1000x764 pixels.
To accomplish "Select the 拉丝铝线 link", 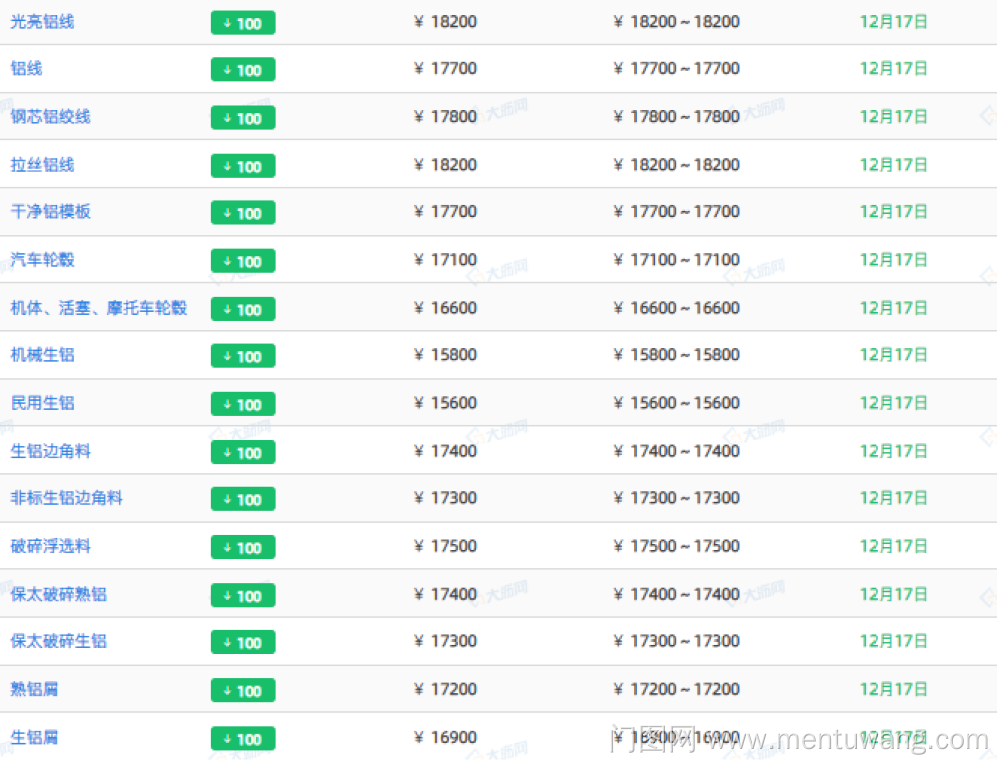I will point(42,165).
